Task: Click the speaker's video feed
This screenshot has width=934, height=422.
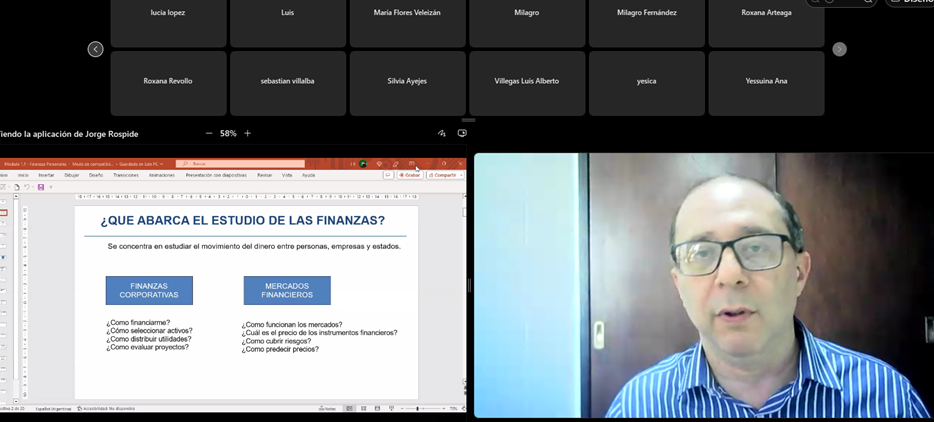Action: [x=703, y=286]
